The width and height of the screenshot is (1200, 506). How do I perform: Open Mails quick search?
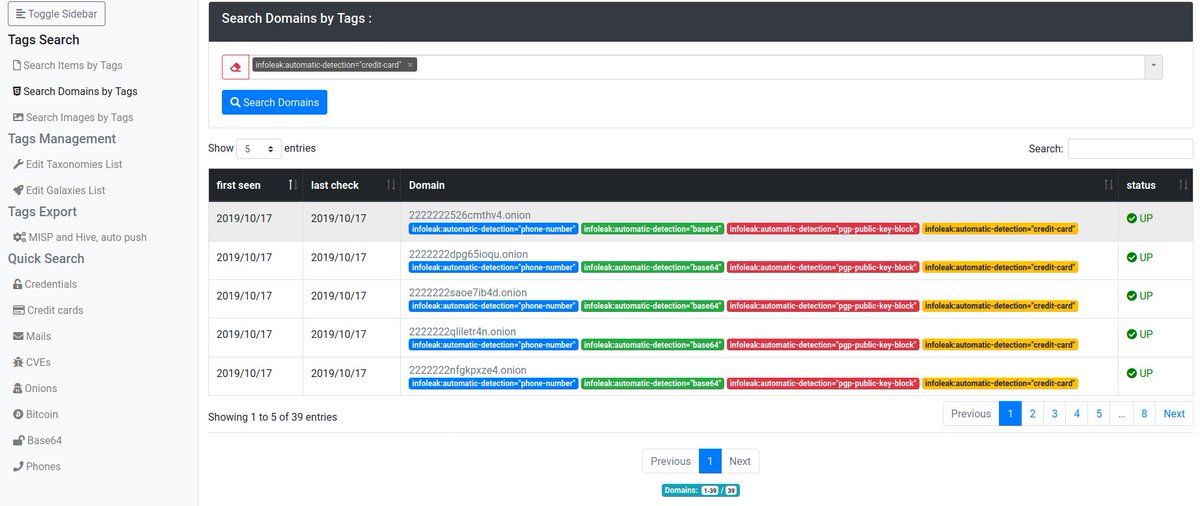(39, 336)
